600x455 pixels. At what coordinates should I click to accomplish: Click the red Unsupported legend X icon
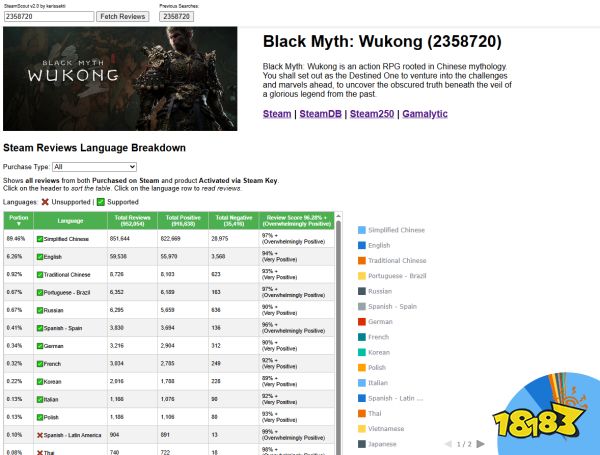45,202
